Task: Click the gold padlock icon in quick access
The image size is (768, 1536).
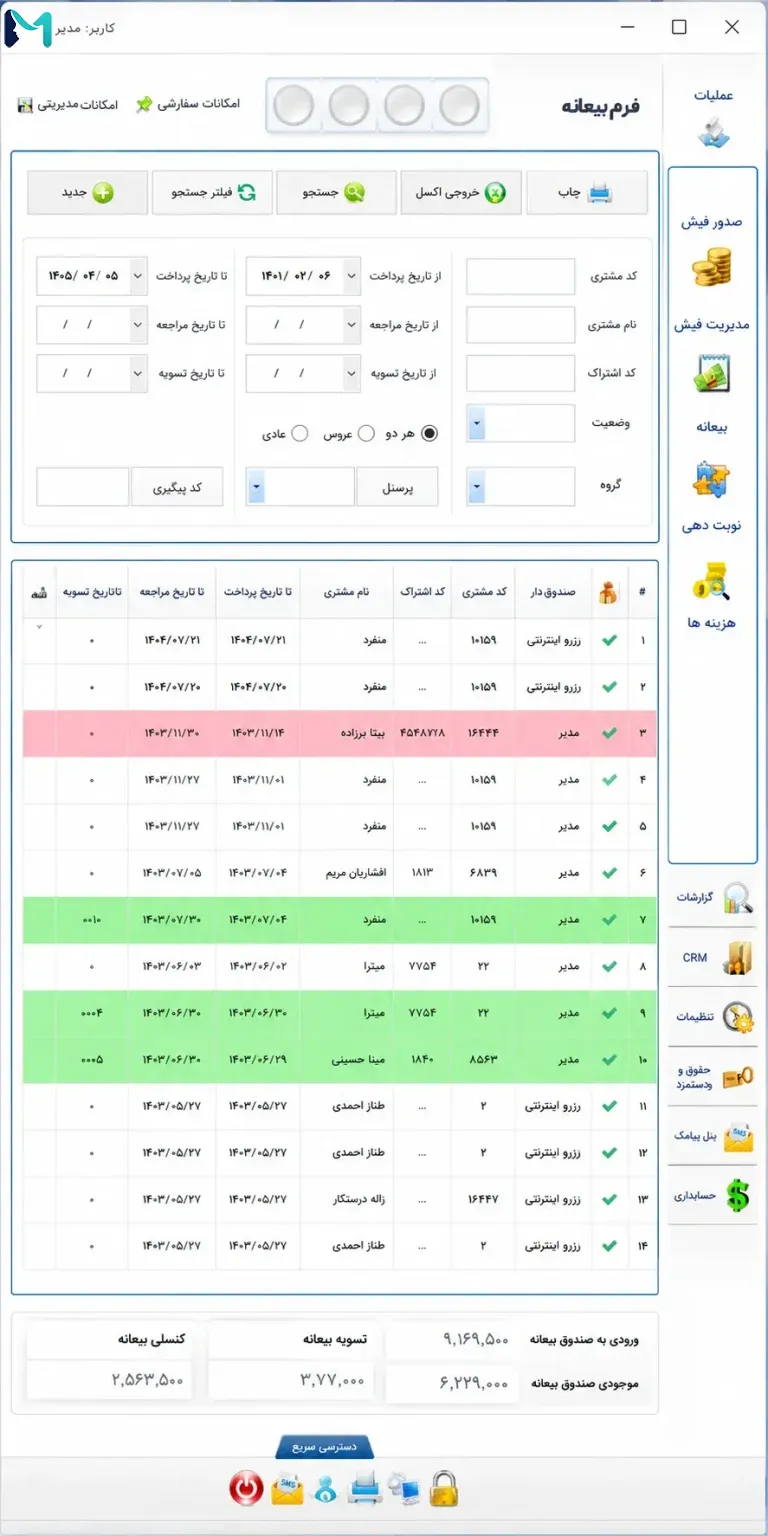Action: coord(443,1489)
